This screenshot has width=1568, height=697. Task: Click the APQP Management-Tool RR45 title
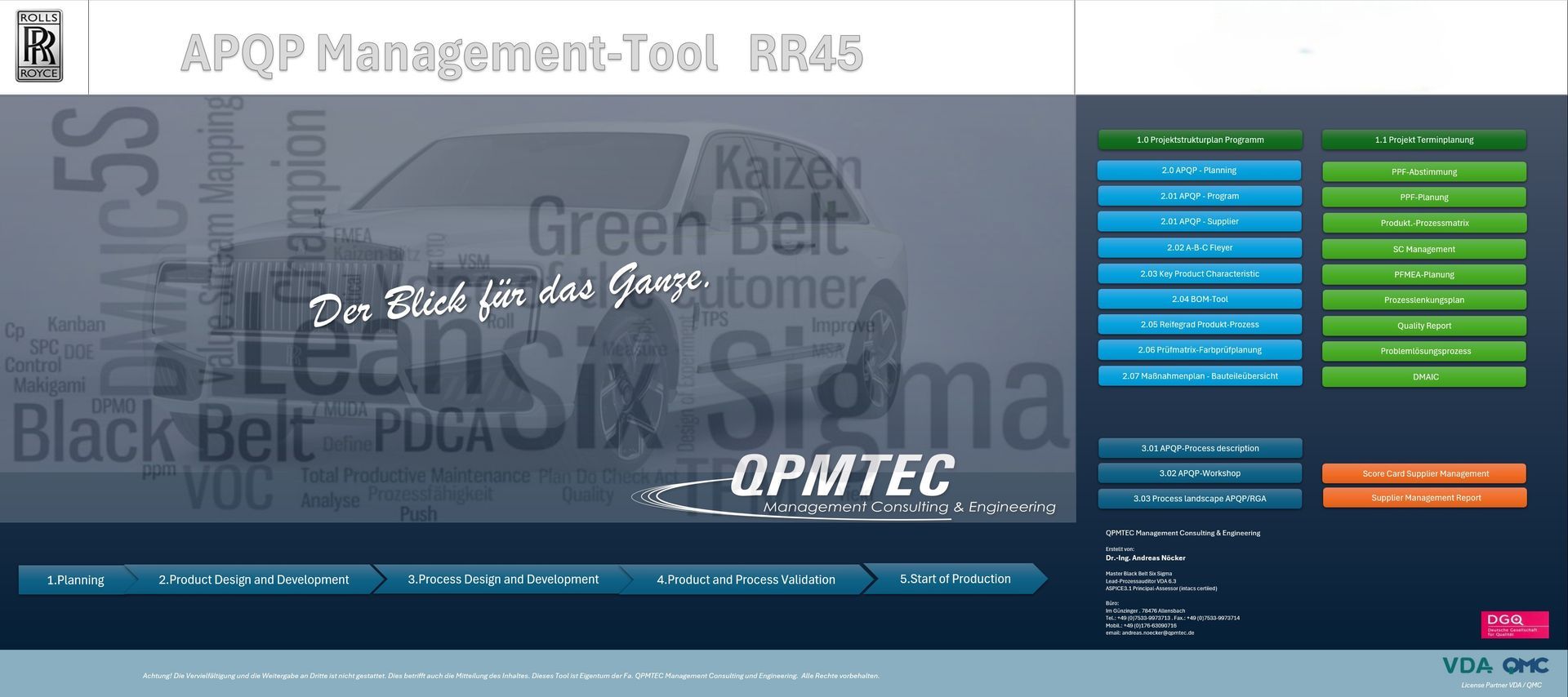tap(522, 53)
